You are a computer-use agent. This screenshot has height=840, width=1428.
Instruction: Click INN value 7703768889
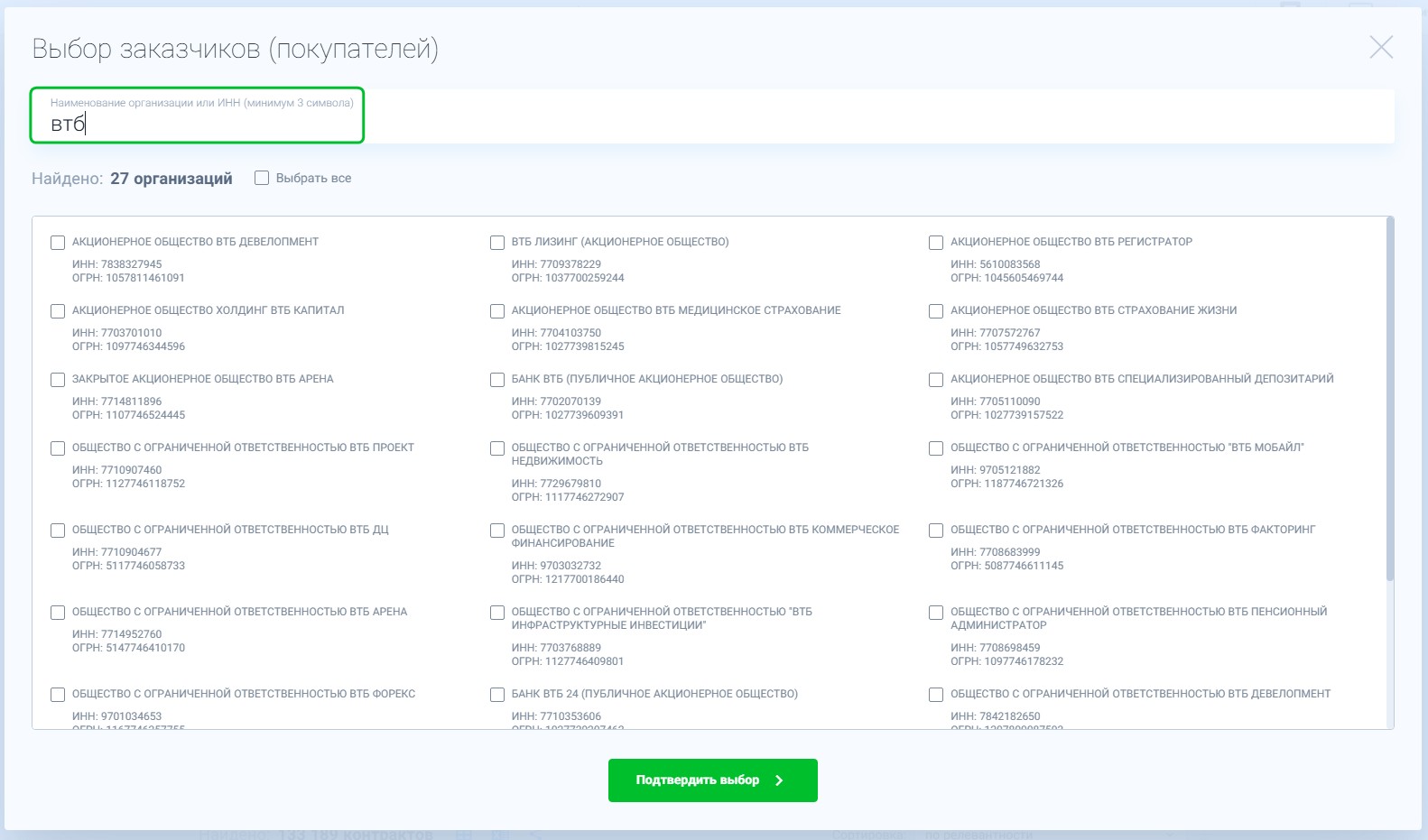tap(570, 648)
